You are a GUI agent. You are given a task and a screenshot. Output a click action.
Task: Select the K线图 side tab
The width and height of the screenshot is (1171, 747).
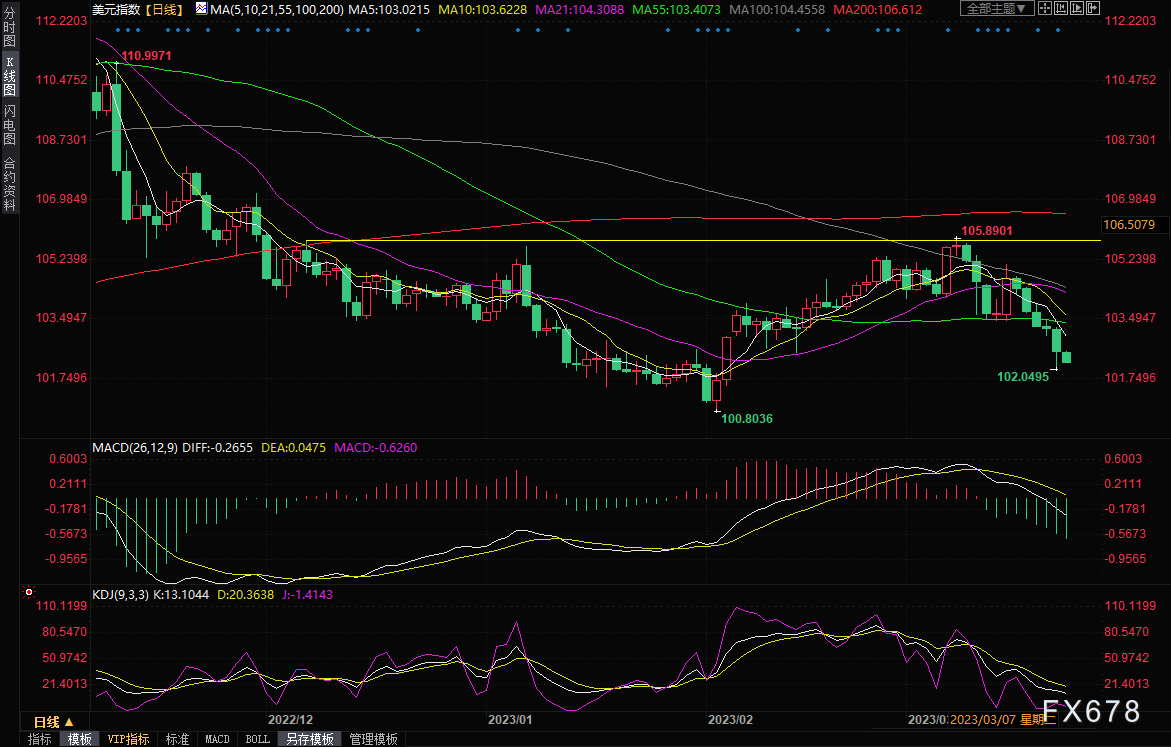click(x=10, y=76)
